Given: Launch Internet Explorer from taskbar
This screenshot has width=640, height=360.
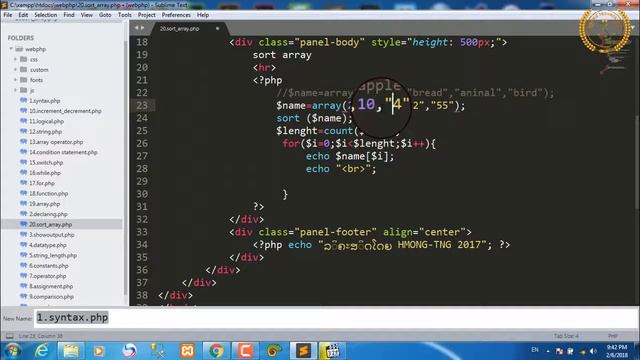Looking at the screenshot, I should tap(41, 351).
